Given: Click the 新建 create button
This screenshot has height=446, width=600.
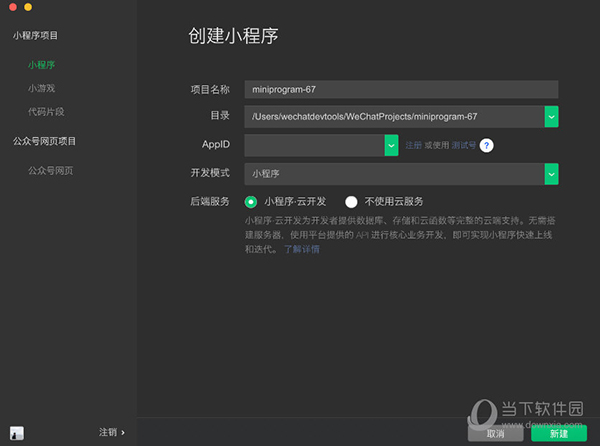Looking at the screenshot, I should pos(559,433).
